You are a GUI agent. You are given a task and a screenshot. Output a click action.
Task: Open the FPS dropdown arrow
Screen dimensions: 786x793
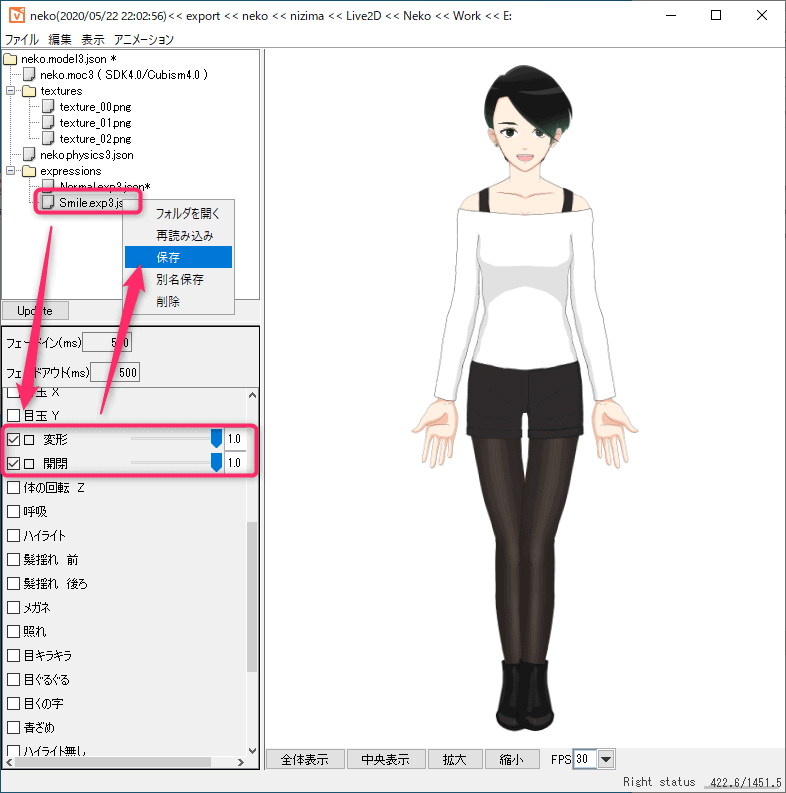tap(606, 759)
